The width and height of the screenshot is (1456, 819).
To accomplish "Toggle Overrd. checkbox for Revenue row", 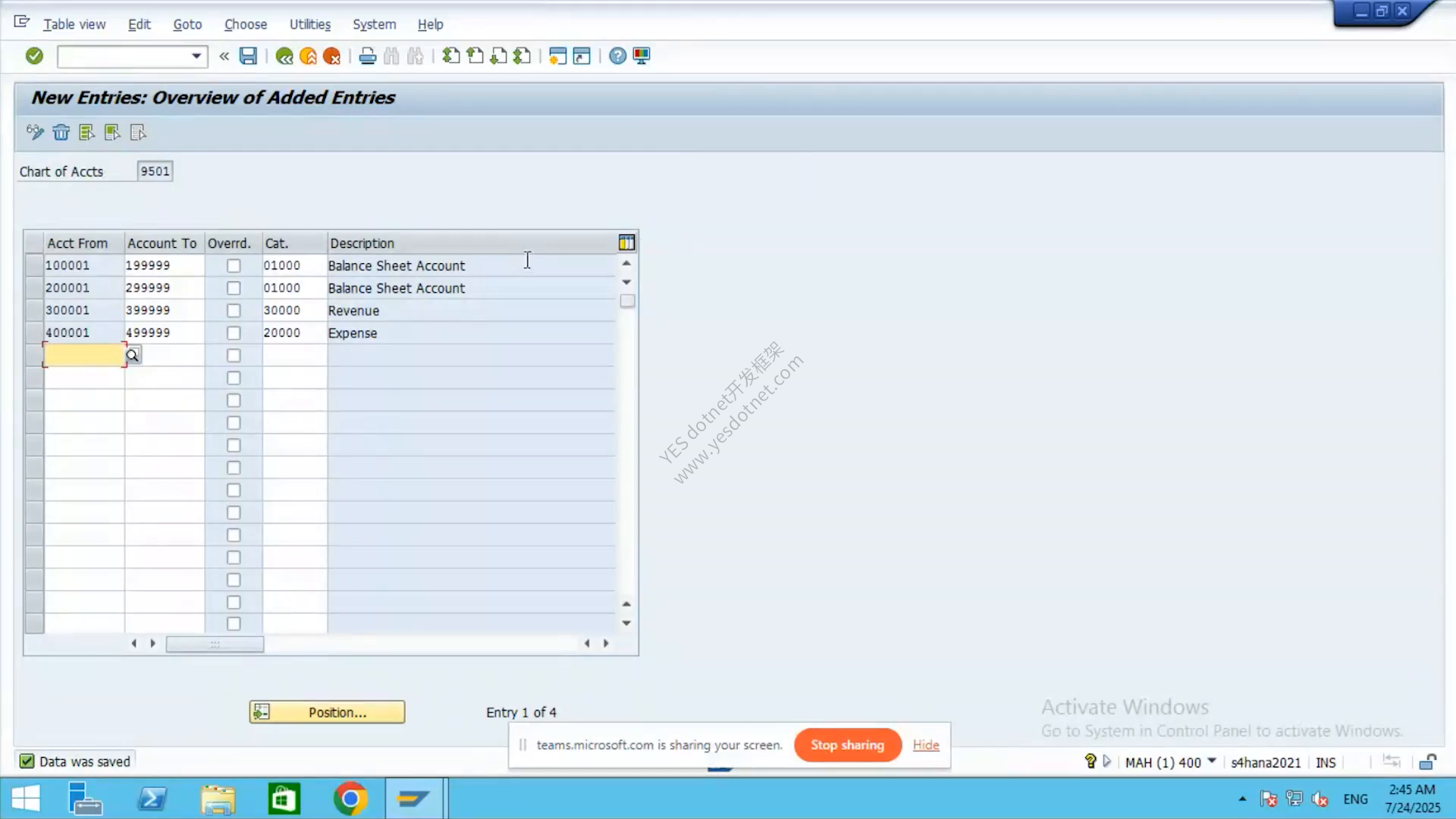I will [x=234, y=311].
